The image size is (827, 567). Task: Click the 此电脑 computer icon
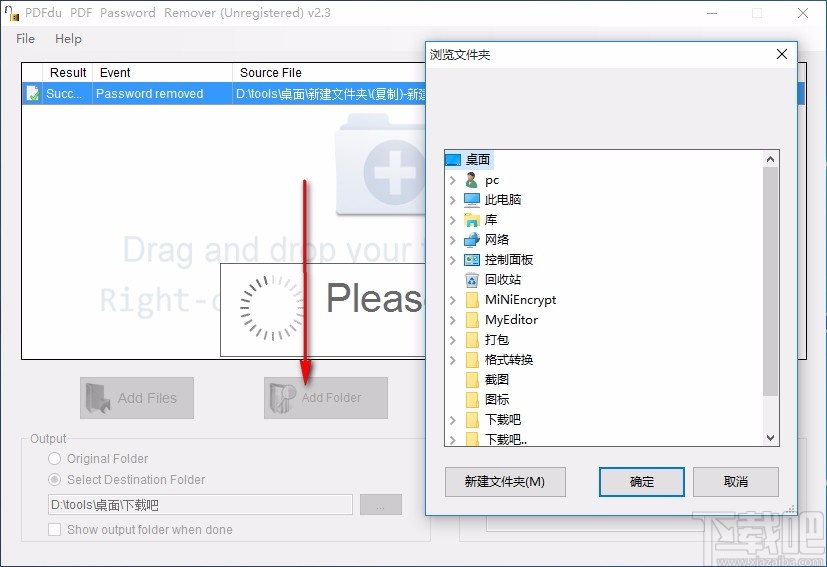[472, 200]
